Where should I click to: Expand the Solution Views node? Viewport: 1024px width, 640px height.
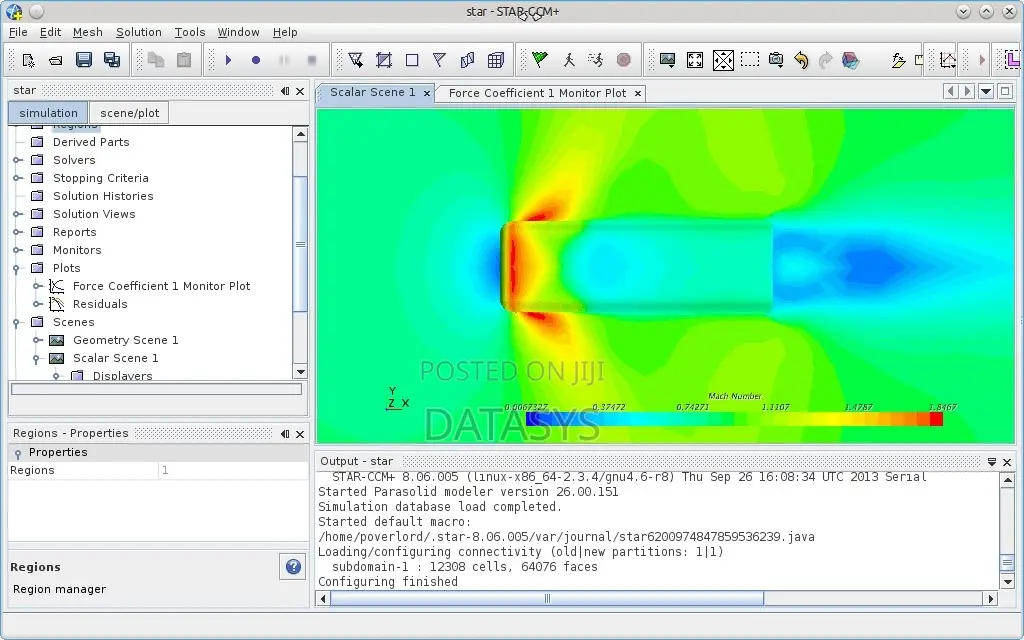18,214
